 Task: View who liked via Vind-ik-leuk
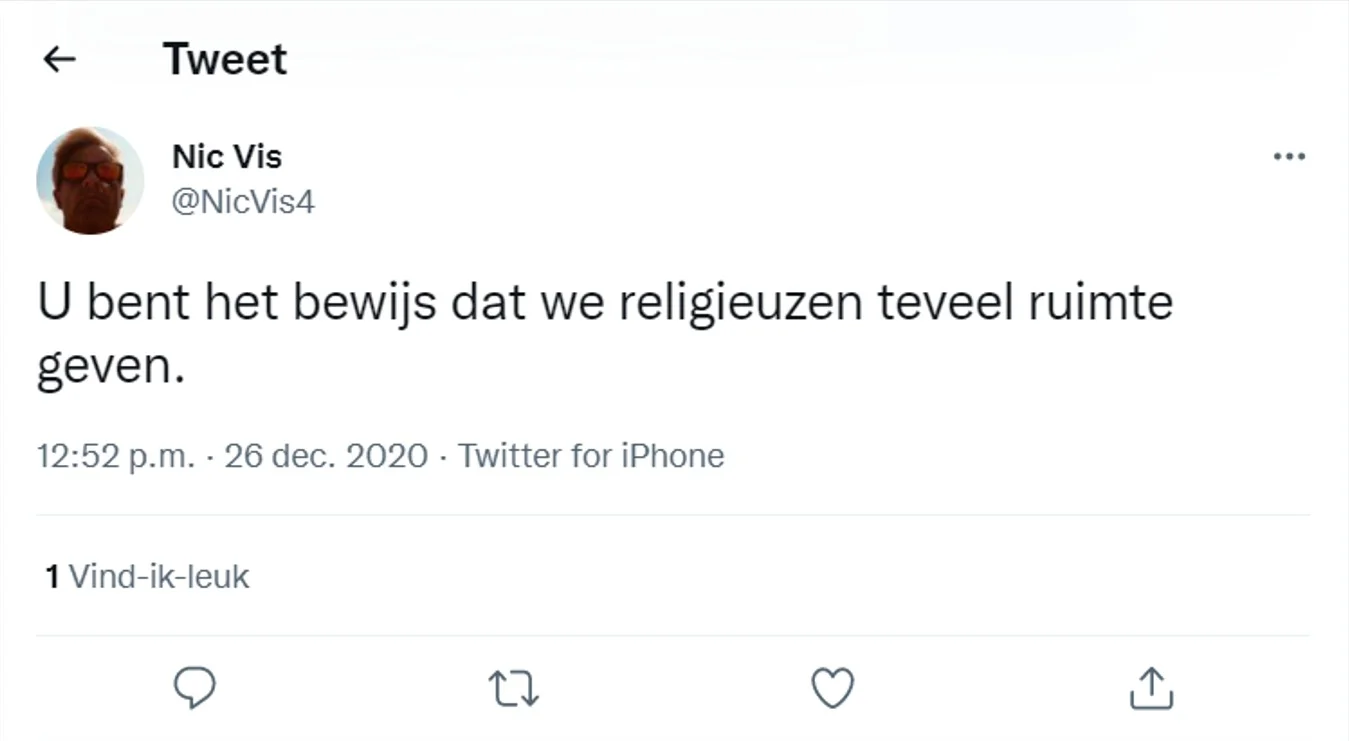[158, 577]
